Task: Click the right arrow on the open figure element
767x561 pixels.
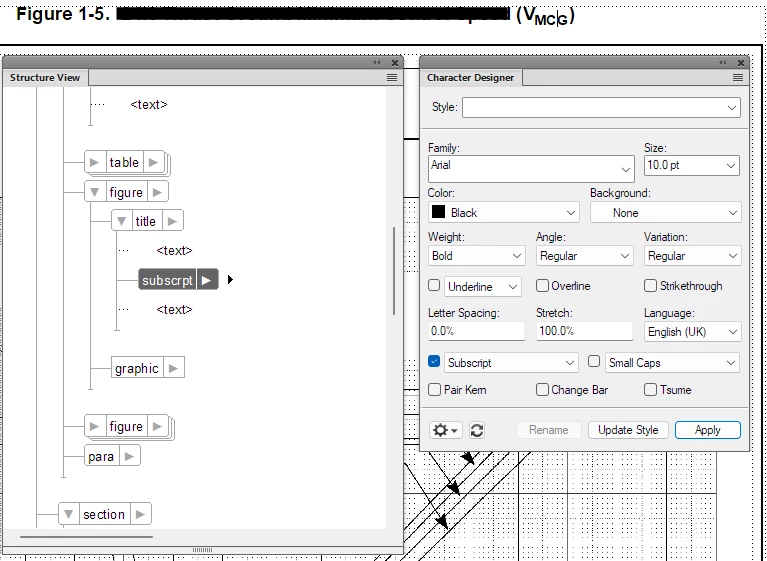Action: (x=157, y=192)
